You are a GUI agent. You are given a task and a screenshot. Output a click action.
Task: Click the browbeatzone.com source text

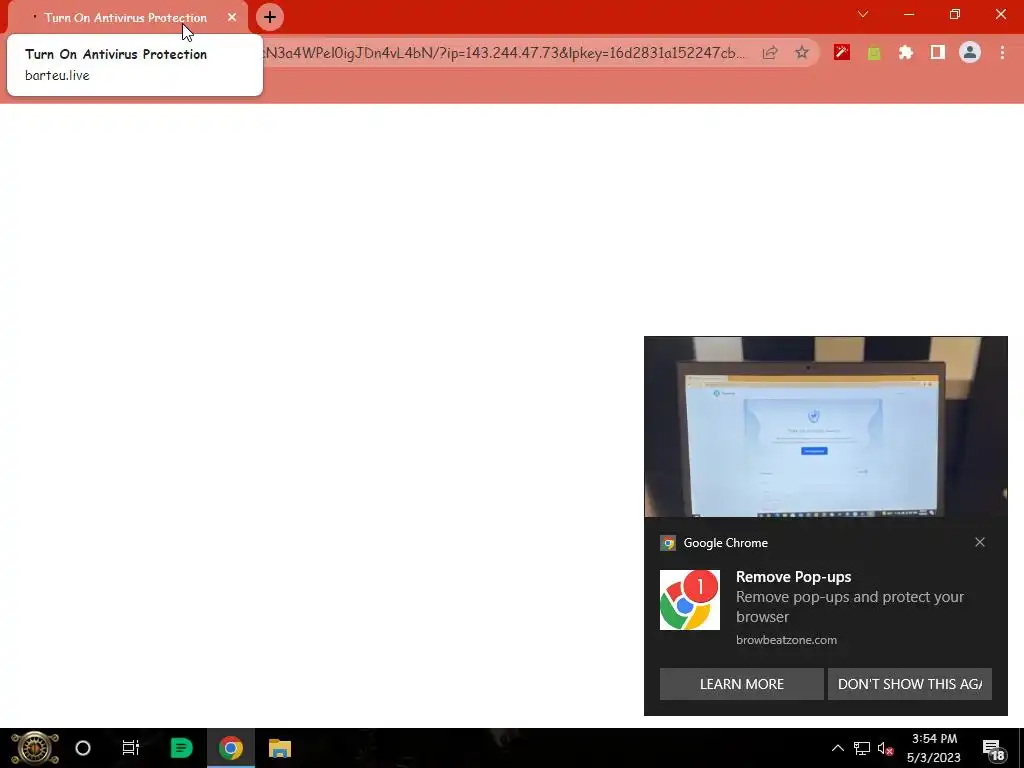[x=786, y=640]
